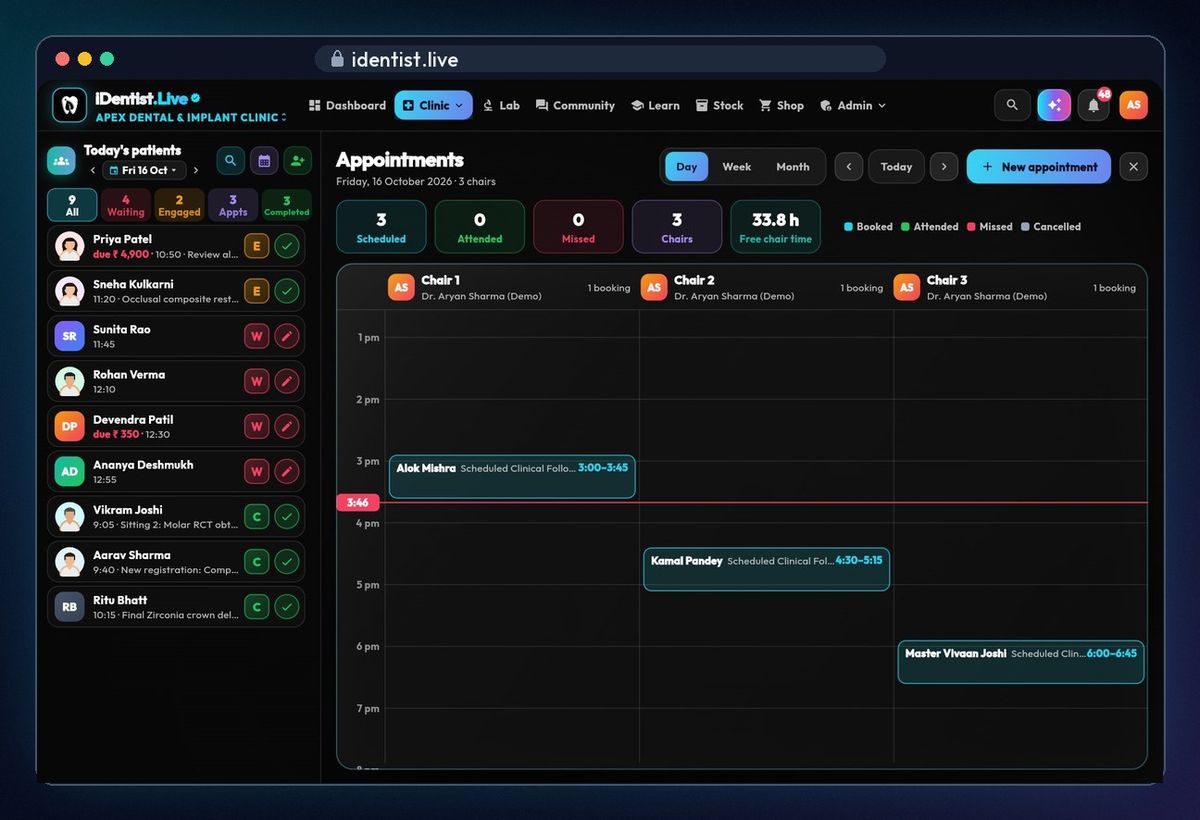The image size is (1200, 820).
Task: Click Sunita Rao's red edit pencil icon
Action: (x=287, y=336)
